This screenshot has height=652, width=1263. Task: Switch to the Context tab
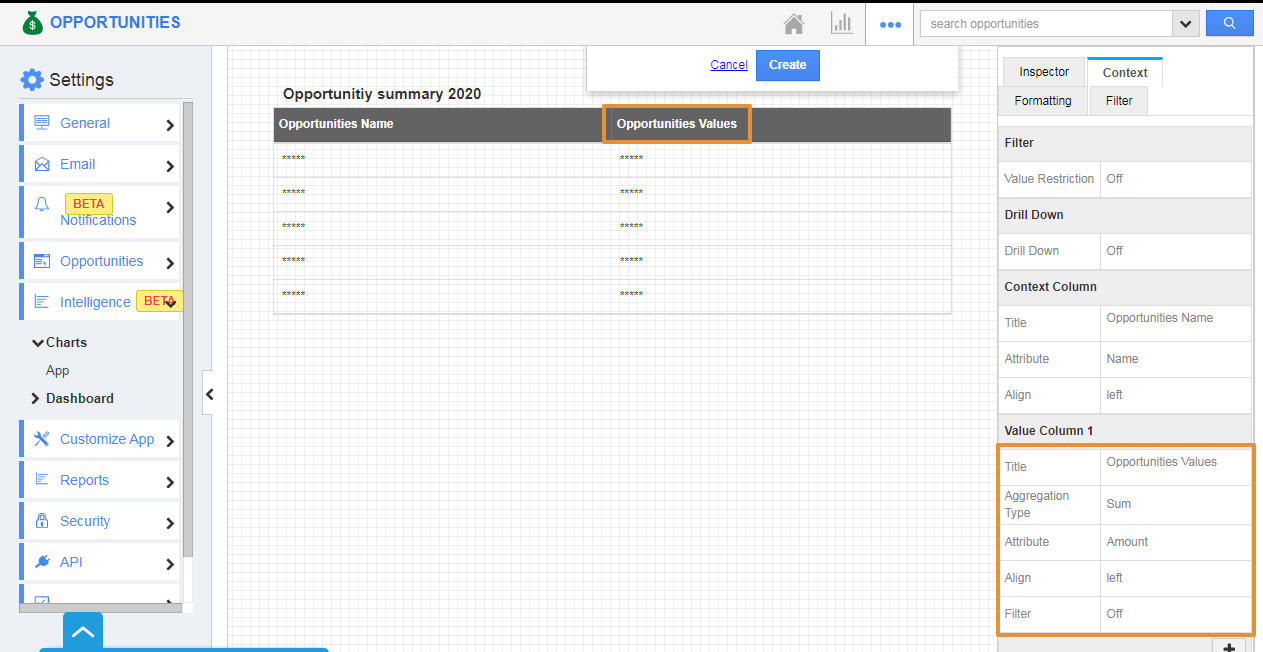tap(1125, 72)
